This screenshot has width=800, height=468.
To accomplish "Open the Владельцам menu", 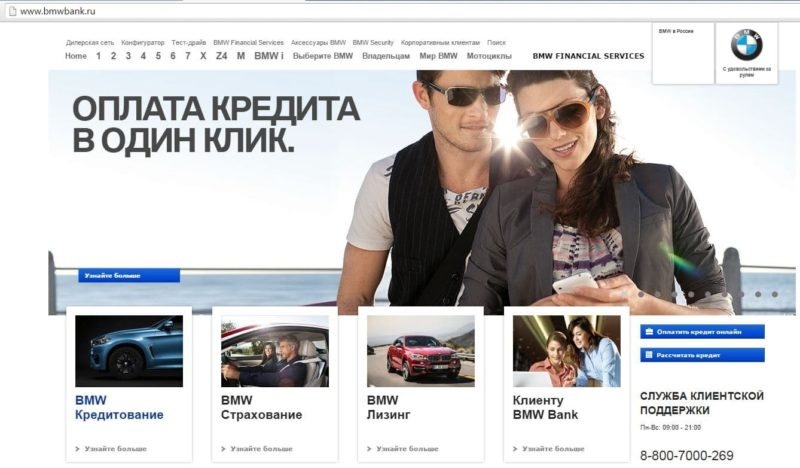I will 386,56.
